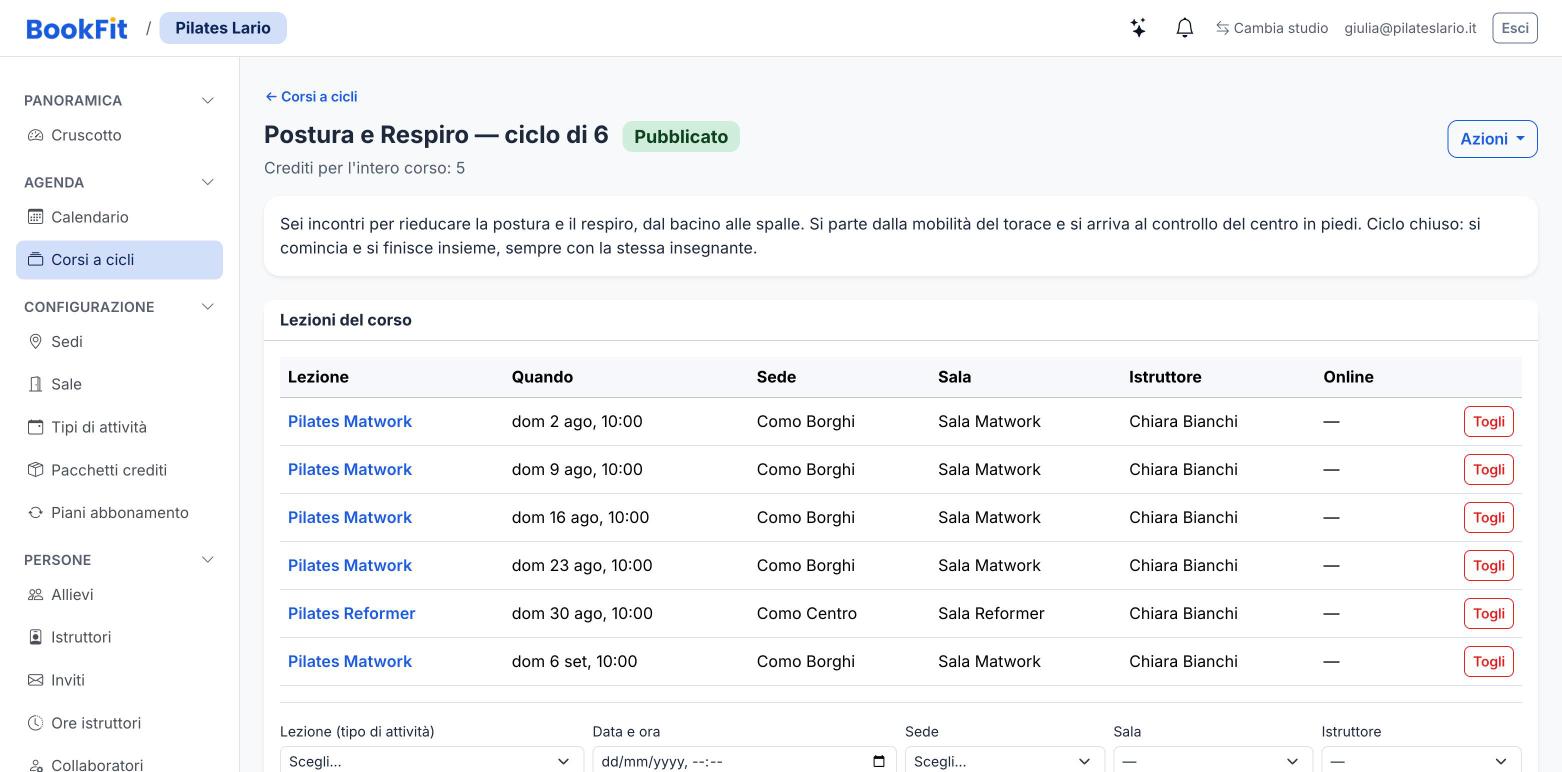1562x772 pixels.
Task: Open the Sede dropdown
Action: tap(1005, 761)
